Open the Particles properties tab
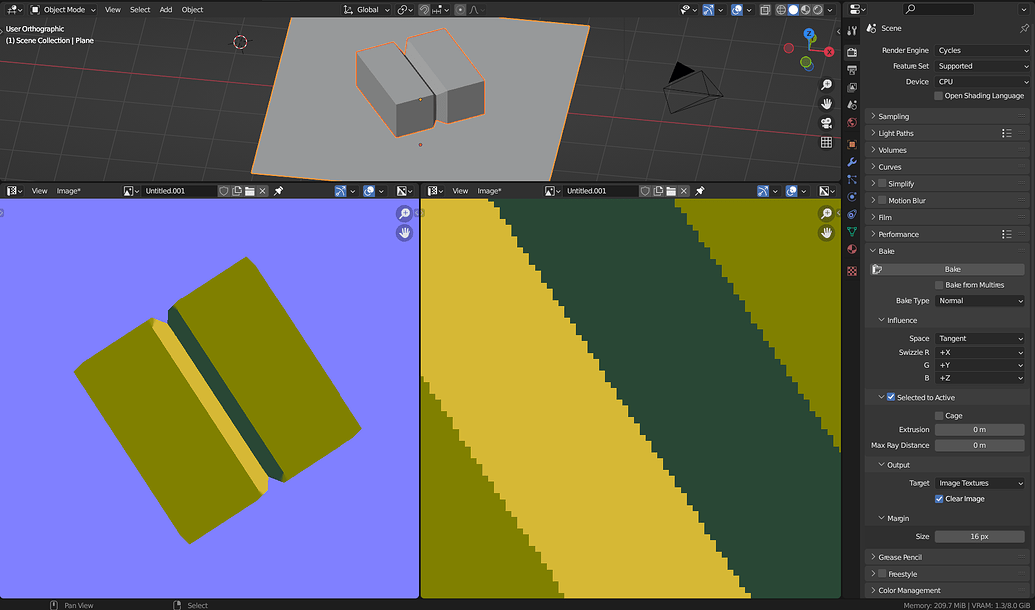 pos(851,179)
